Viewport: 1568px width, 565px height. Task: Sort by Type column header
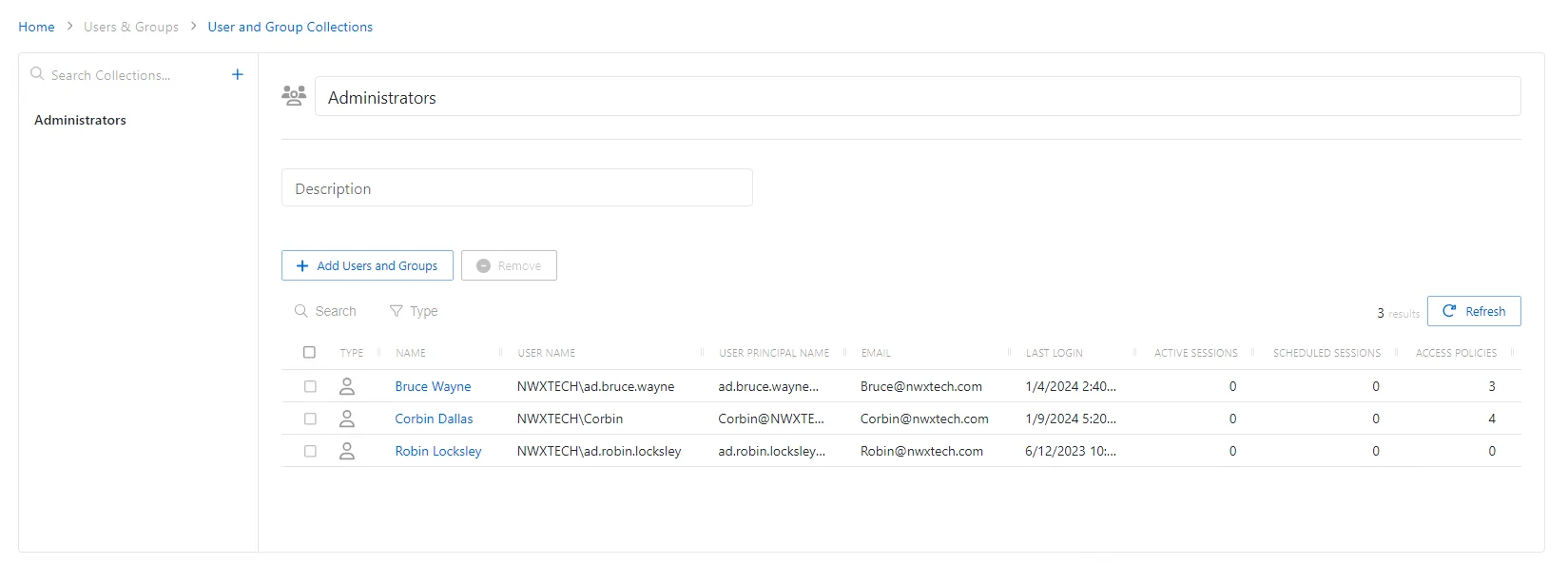[352, 353]
